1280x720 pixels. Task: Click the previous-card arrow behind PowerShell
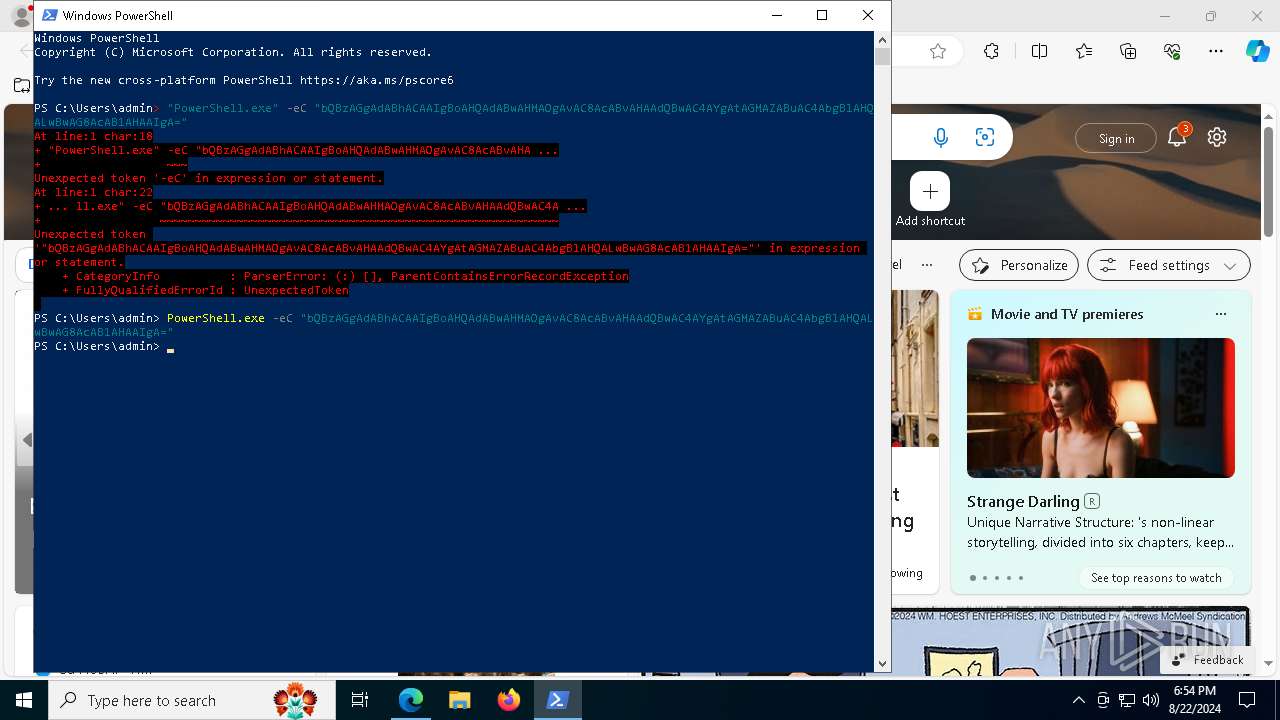point(27,440)
